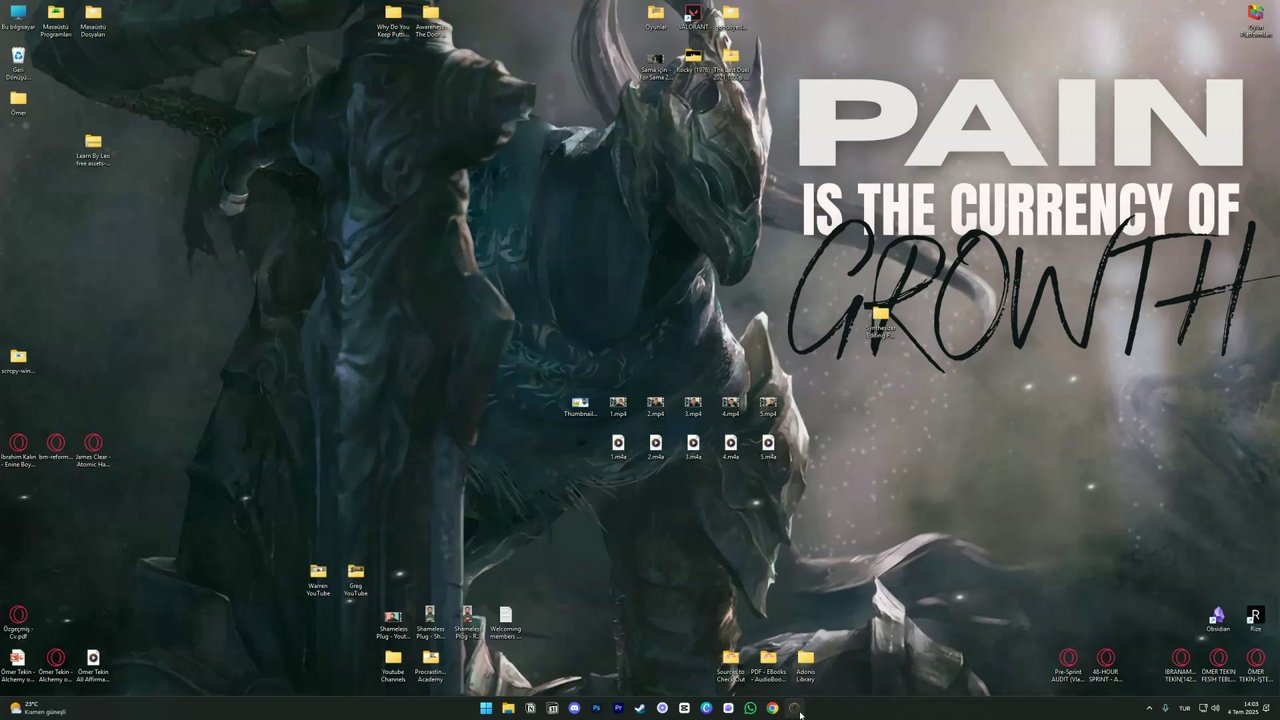
Task: Open Premiere Pro from taskbar
Action: point(618,708)
